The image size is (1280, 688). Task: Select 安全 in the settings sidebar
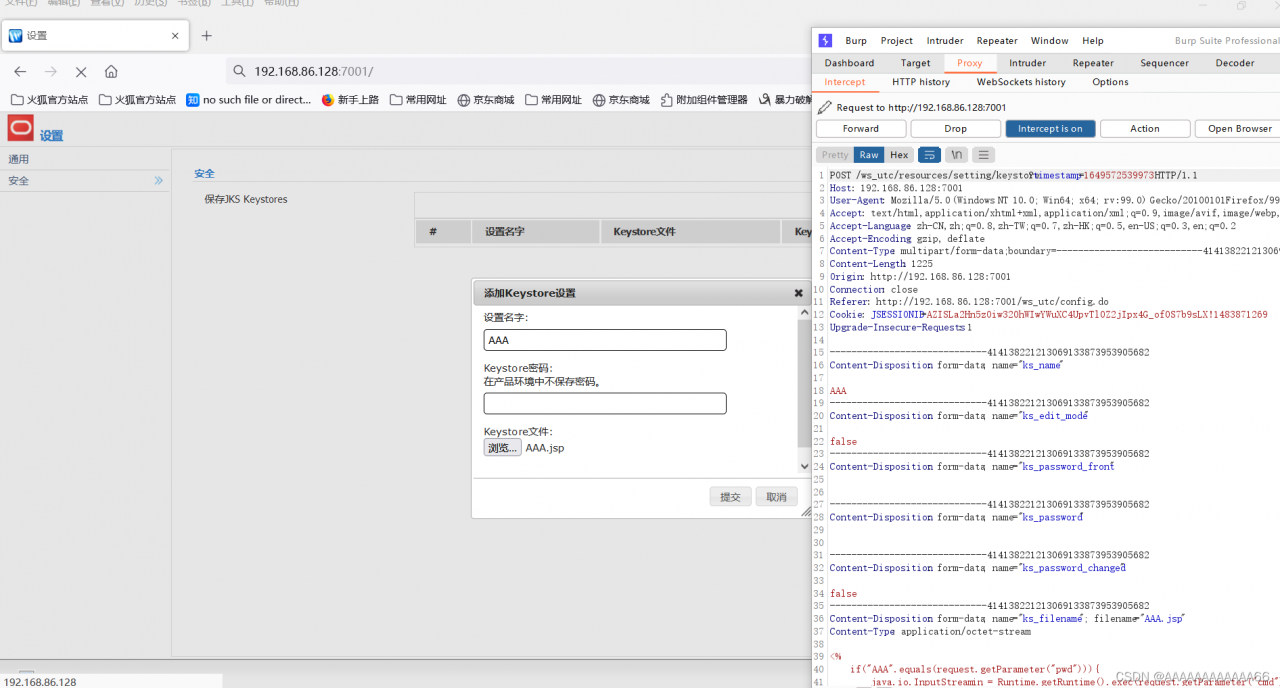(x=85, y=181)
